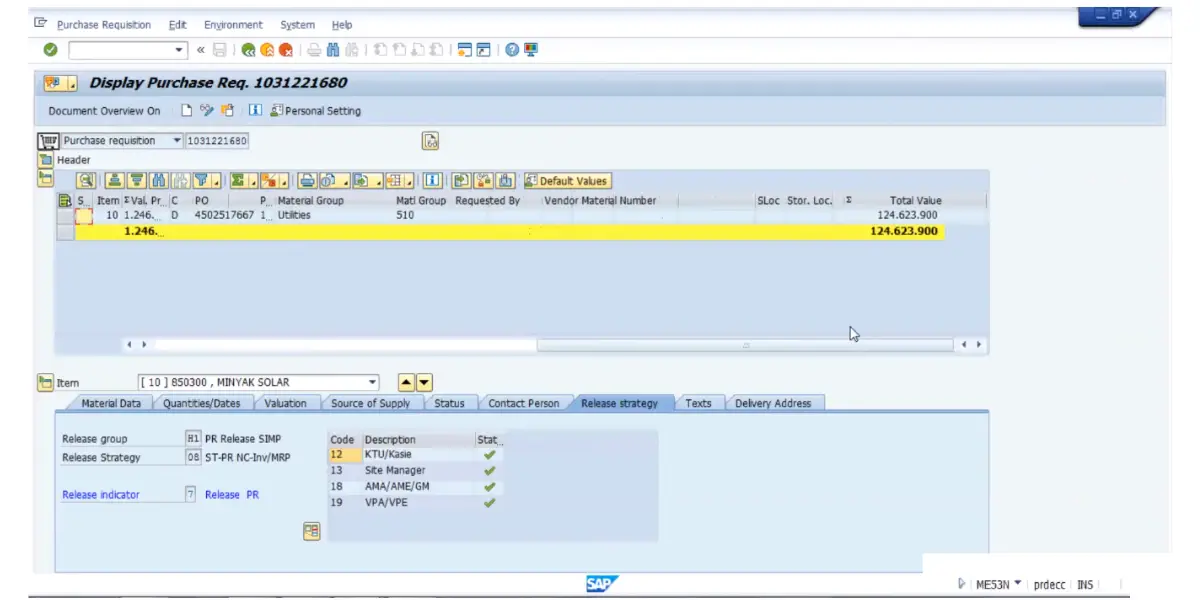Click the shopping cart icon beside Purchase requisition
Viewport: 1200px width, 600px height.
pyautogui.click(x=47, y=141)
